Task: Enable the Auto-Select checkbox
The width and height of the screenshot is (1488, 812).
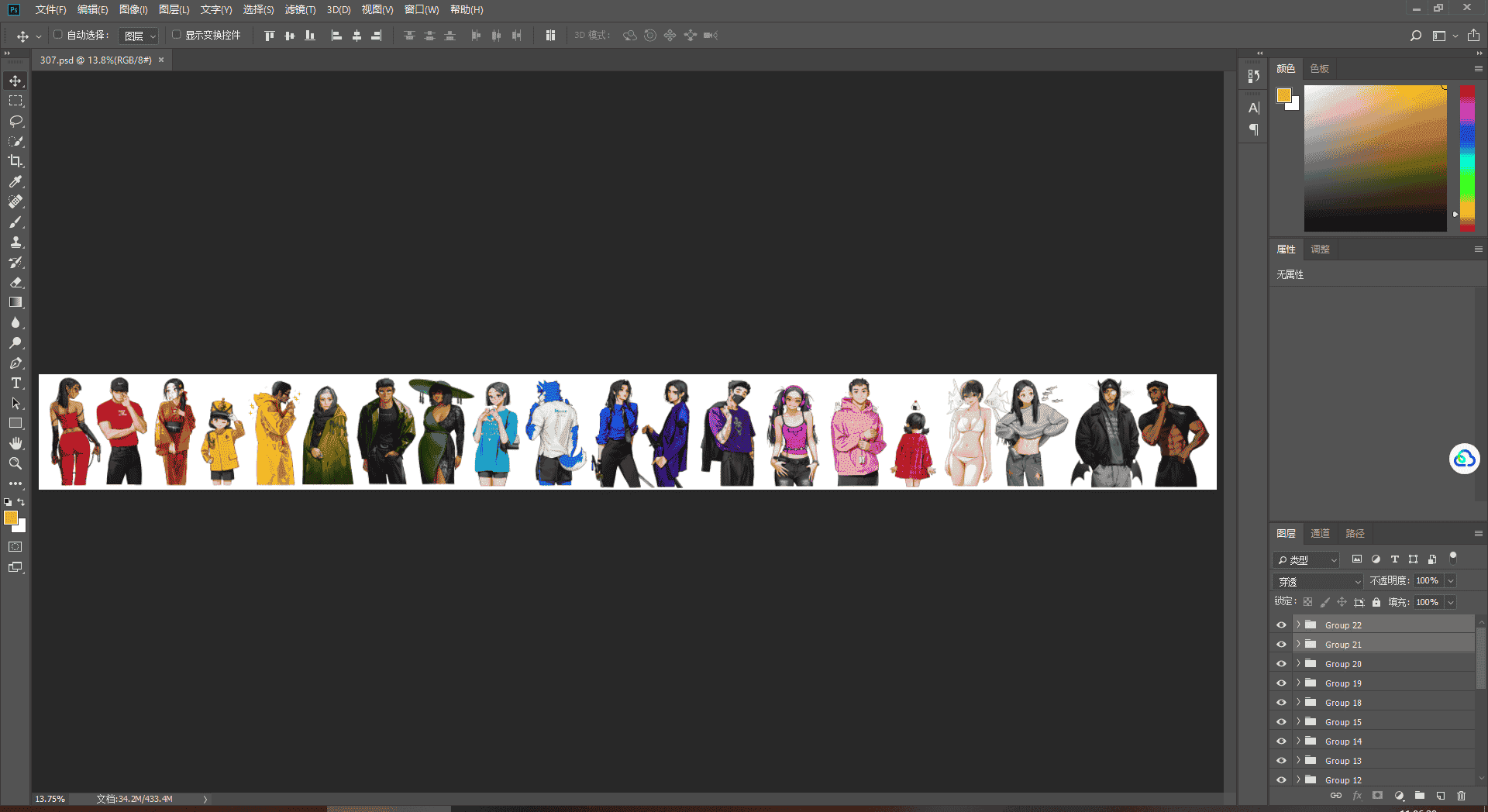Action: tap(58, 35)
